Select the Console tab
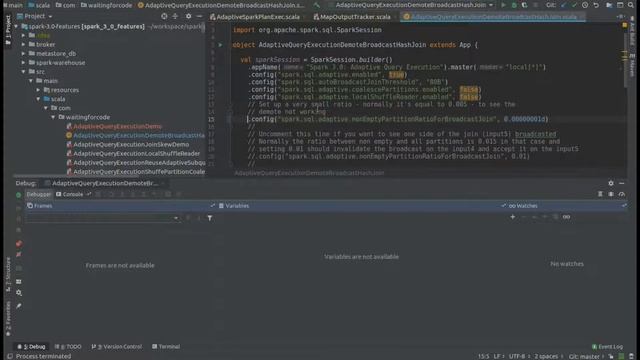The height and width of the screenshot is (360, 640). click(70, 195)
